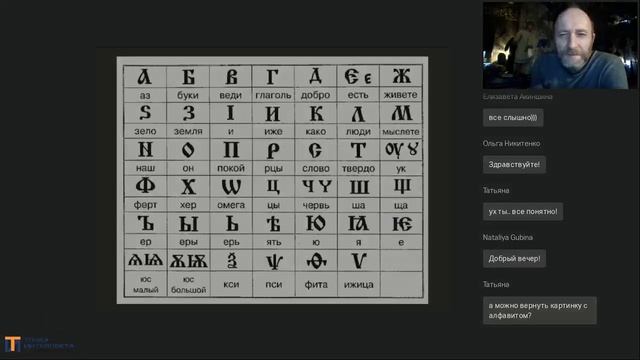
Task: Click the letter label 'живете'
Action: pyautogui.click(x=400, y=95)
